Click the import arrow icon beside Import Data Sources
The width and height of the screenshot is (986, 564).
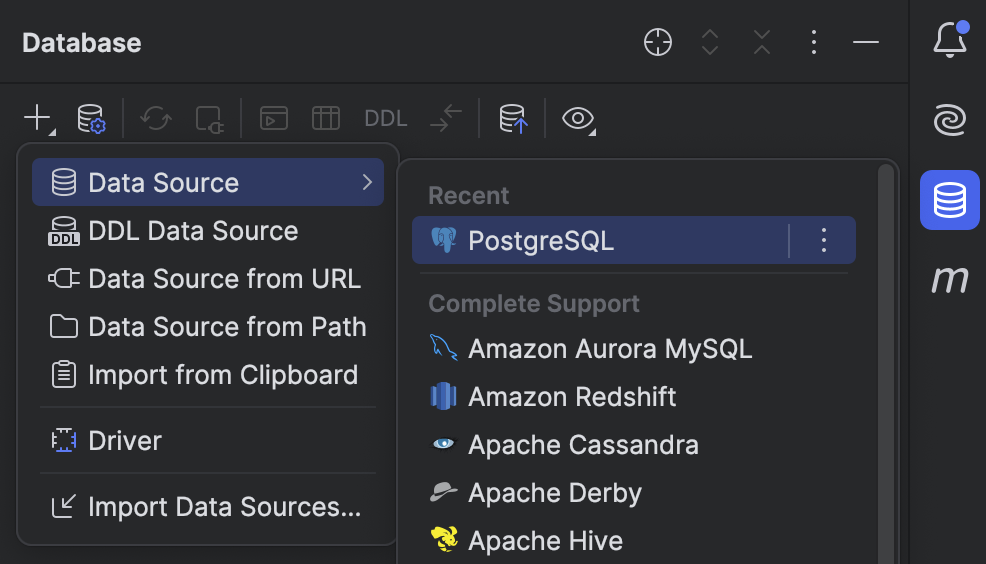click(64, 507)
